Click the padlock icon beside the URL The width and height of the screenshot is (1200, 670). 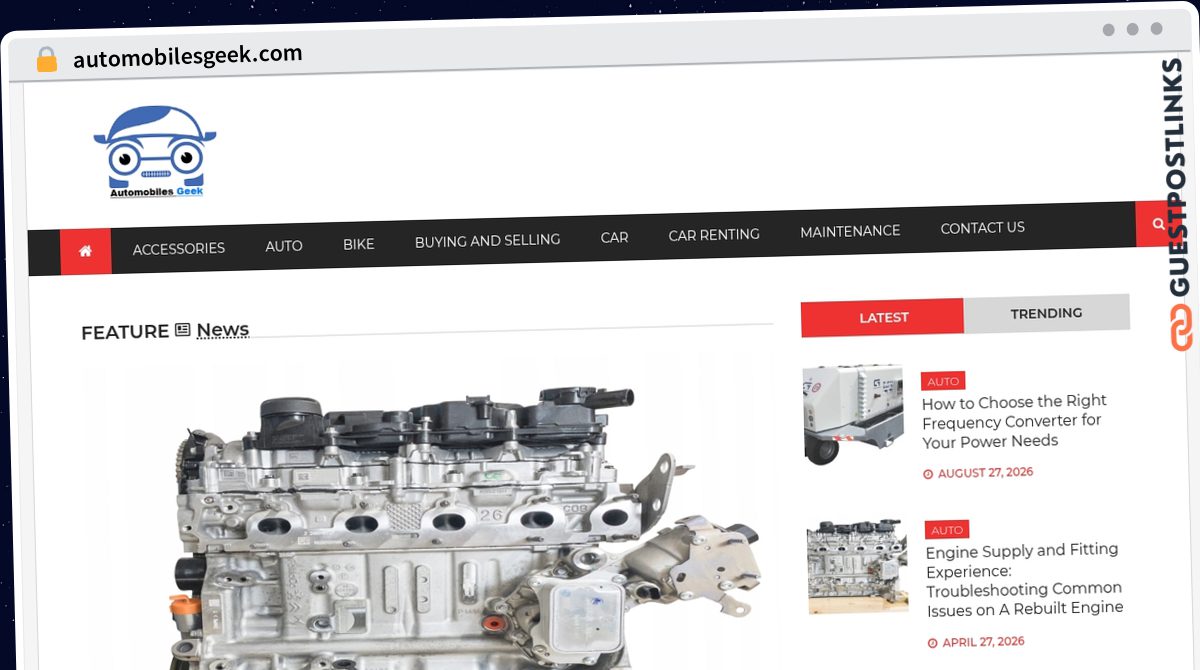(46, 60)
